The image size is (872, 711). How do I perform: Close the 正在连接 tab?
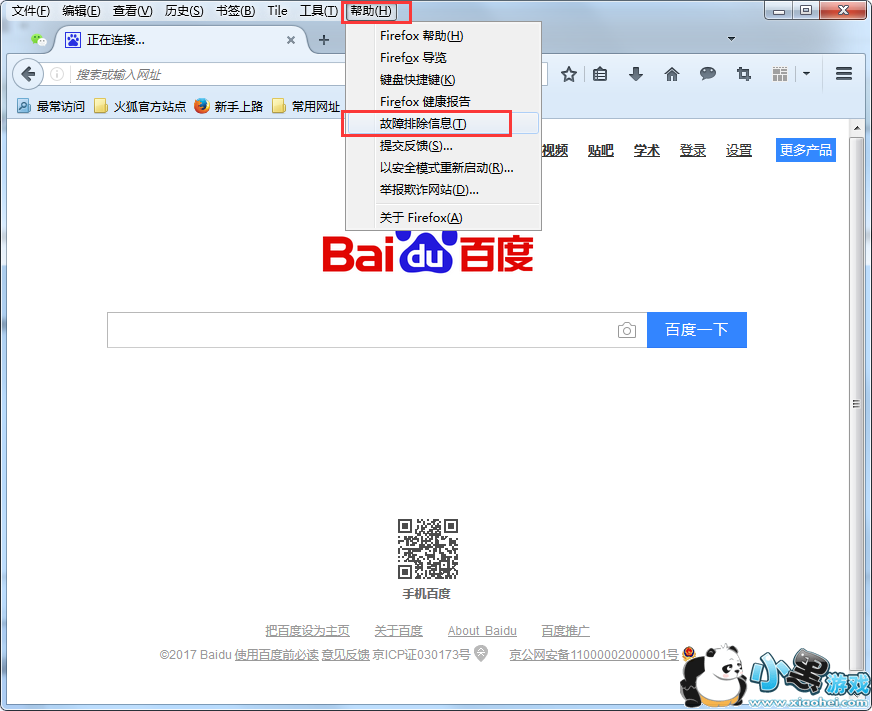[290, 40]
